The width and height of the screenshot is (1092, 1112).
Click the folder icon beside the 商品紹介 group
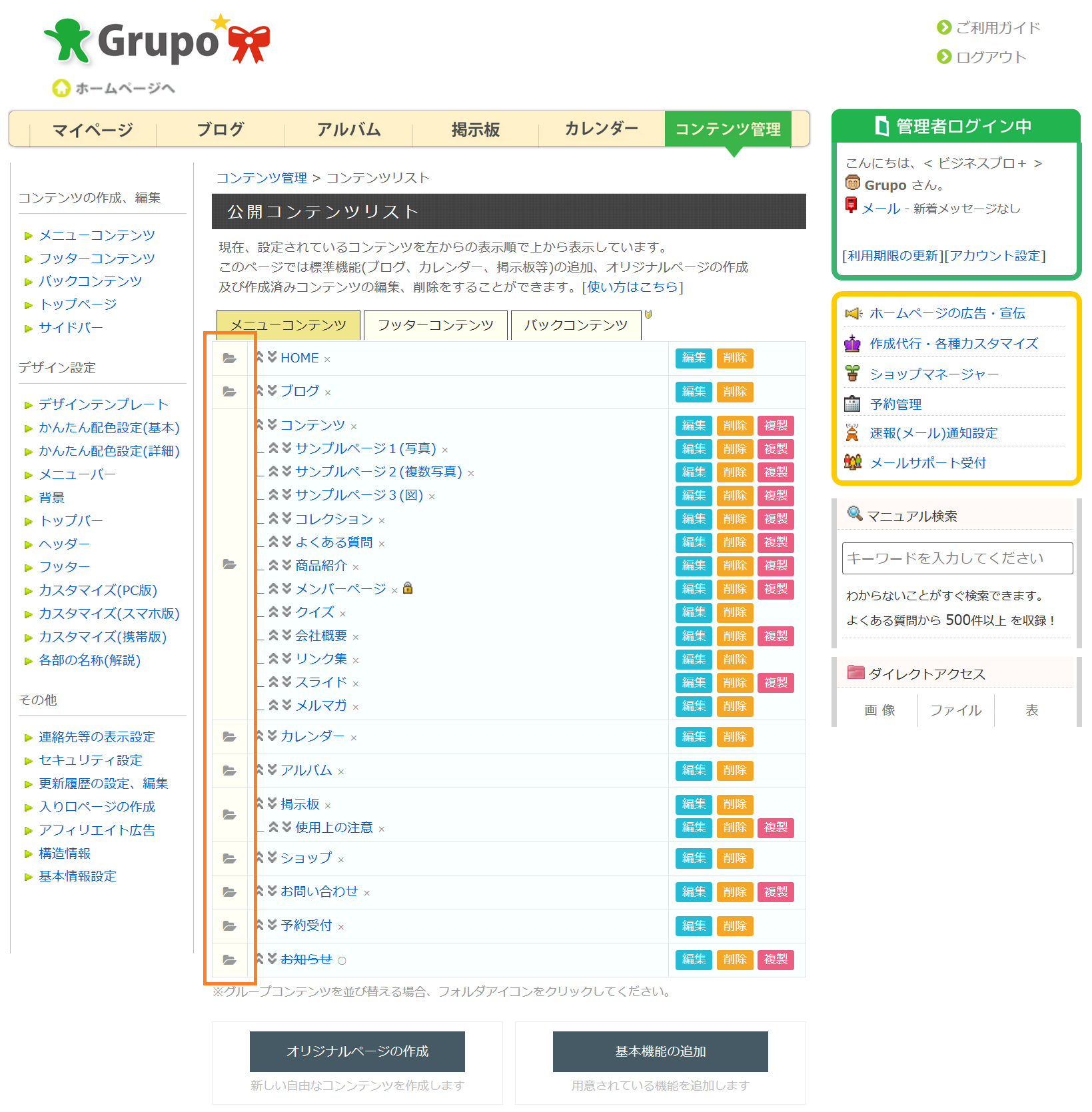pyautogui.click(x=231, y=565)
